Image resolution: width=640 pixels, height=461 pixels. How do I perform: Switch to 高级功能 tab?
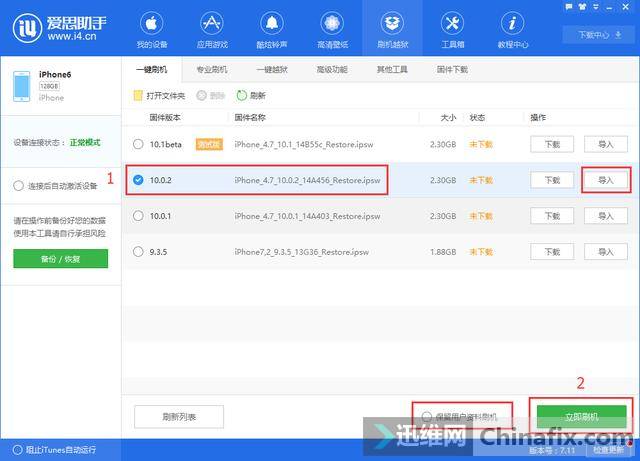(332, 70)
